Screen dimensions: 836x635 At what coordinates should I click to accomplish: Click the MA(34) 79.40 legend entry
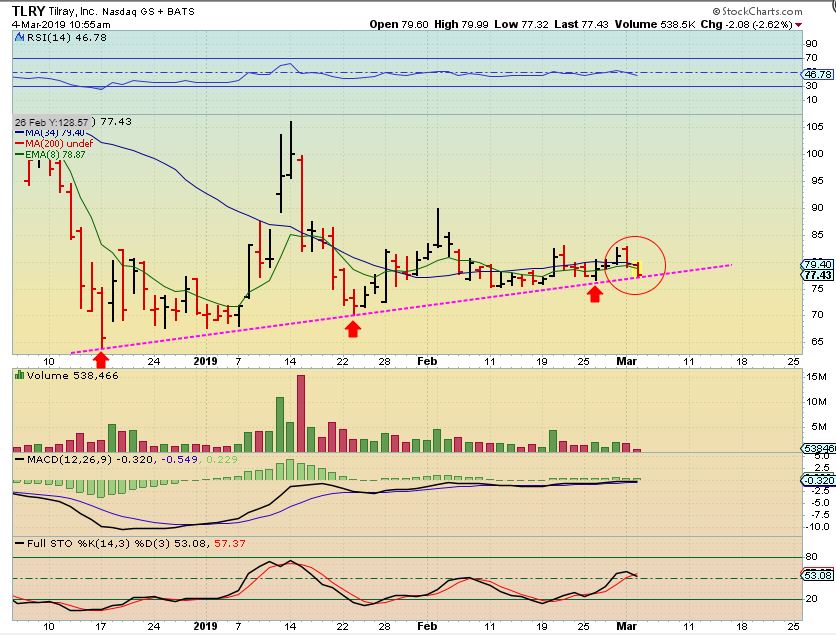(49, 133)
